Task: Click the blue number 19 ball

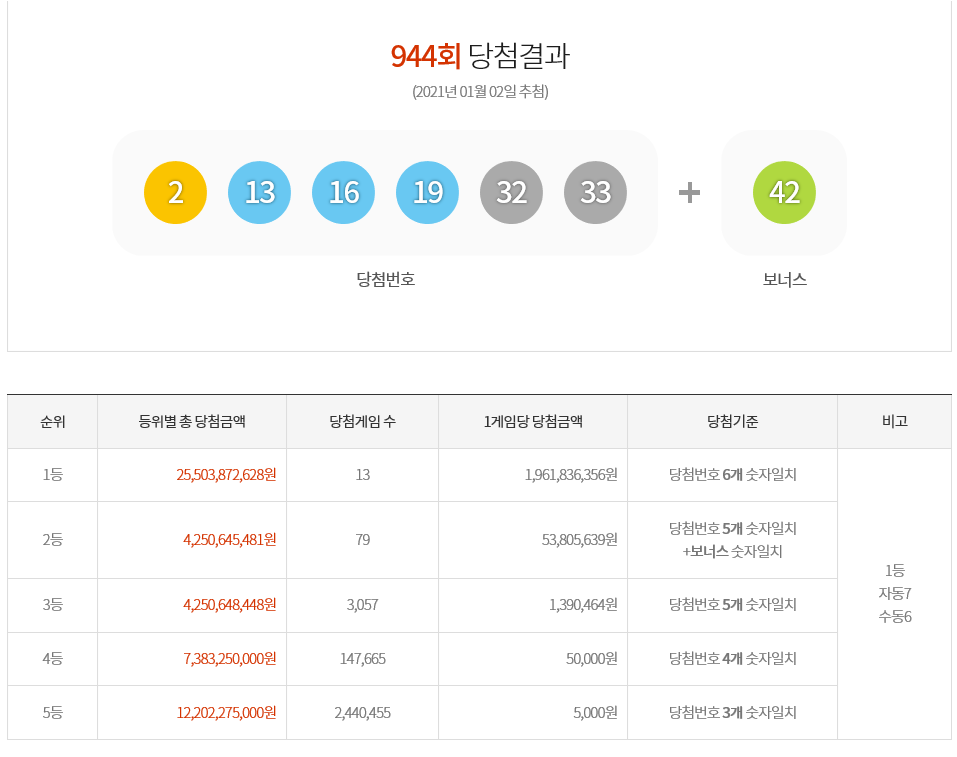Action: (428, 192)
